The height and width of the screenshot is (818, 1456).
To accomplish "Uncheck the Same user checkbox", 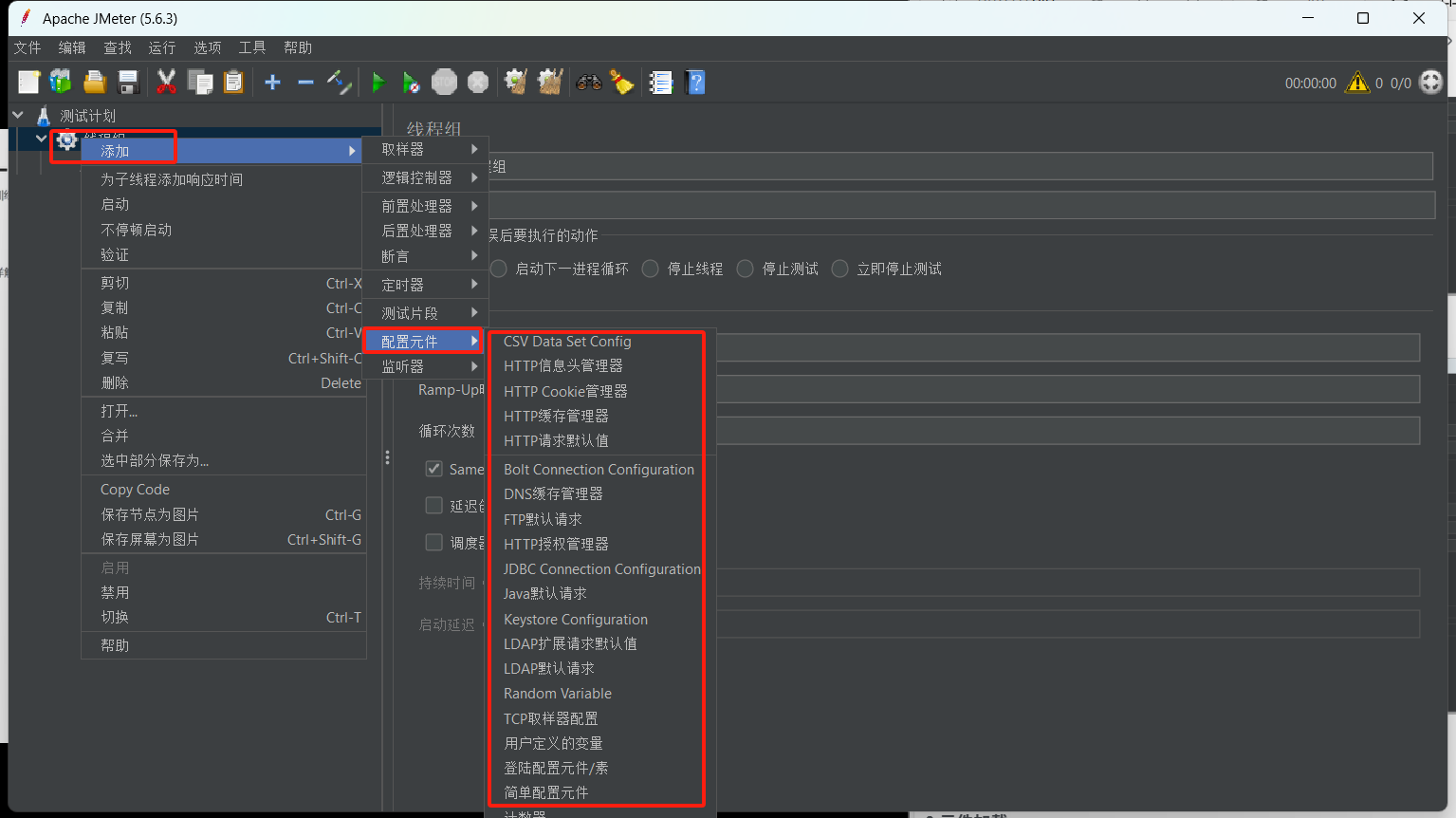I will point(434,469).
